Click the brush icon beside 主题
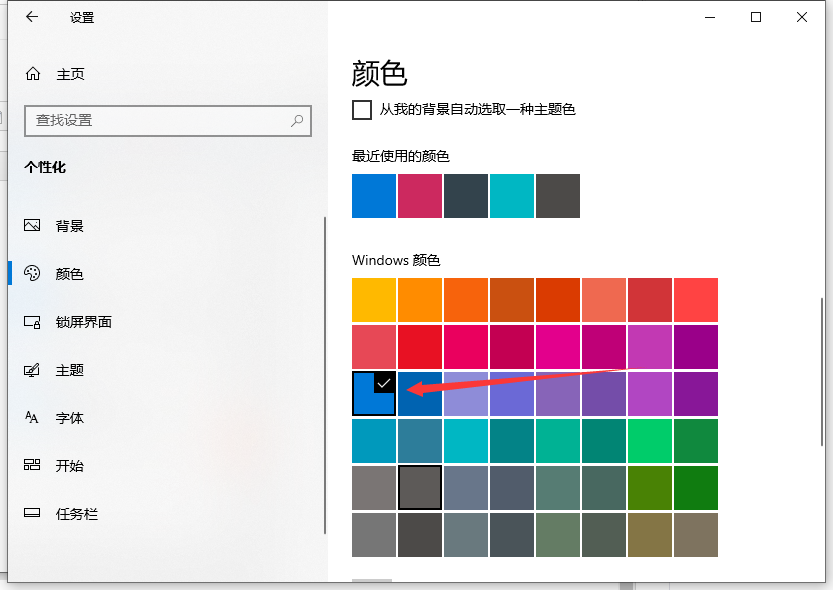Image resolution: width=833 pixels, height=590 pixels. pos(31,370)
